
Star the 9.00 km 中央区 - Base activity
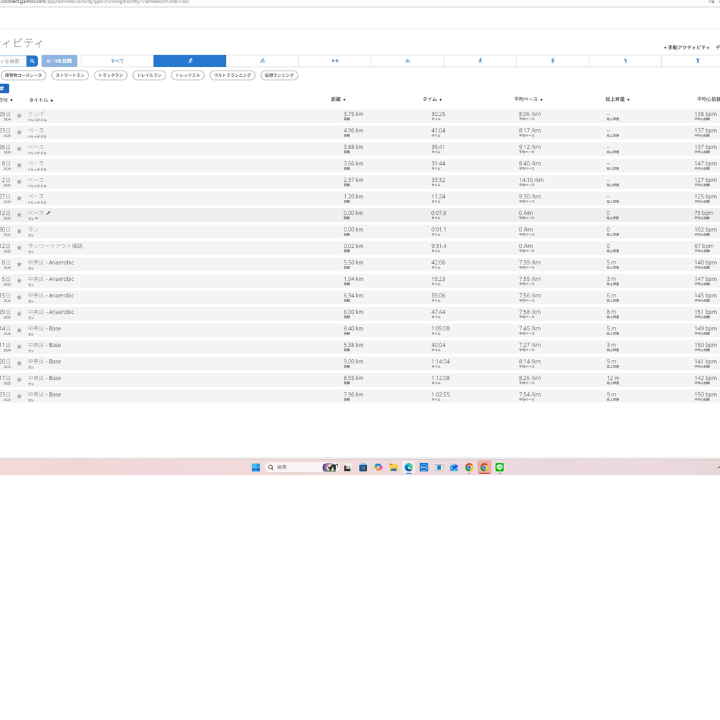tap(19, 363)
